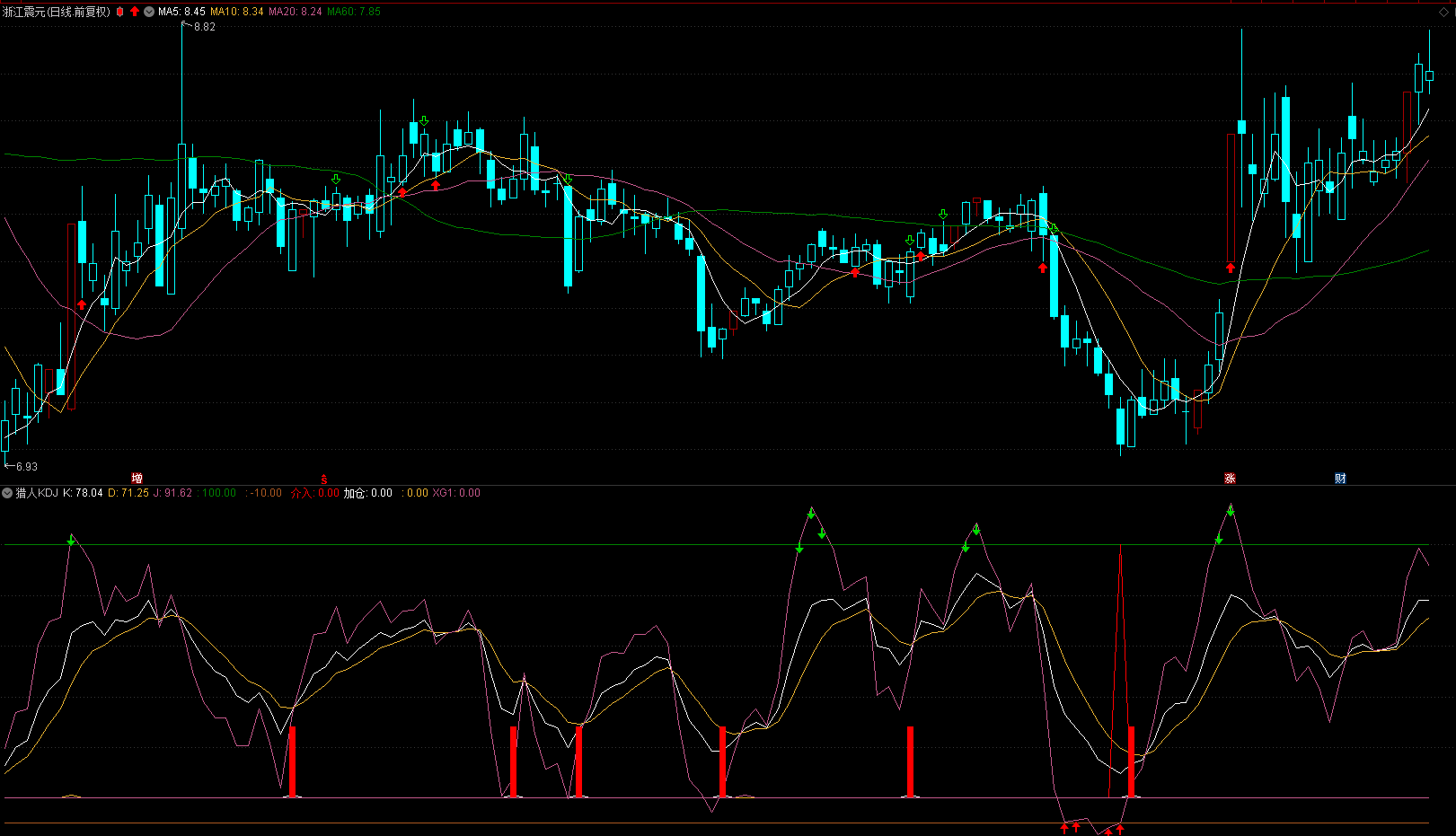Click the blue 财 event marker on the timeline
This screenshot has width=1456, height=836.
coord(1340,478)
